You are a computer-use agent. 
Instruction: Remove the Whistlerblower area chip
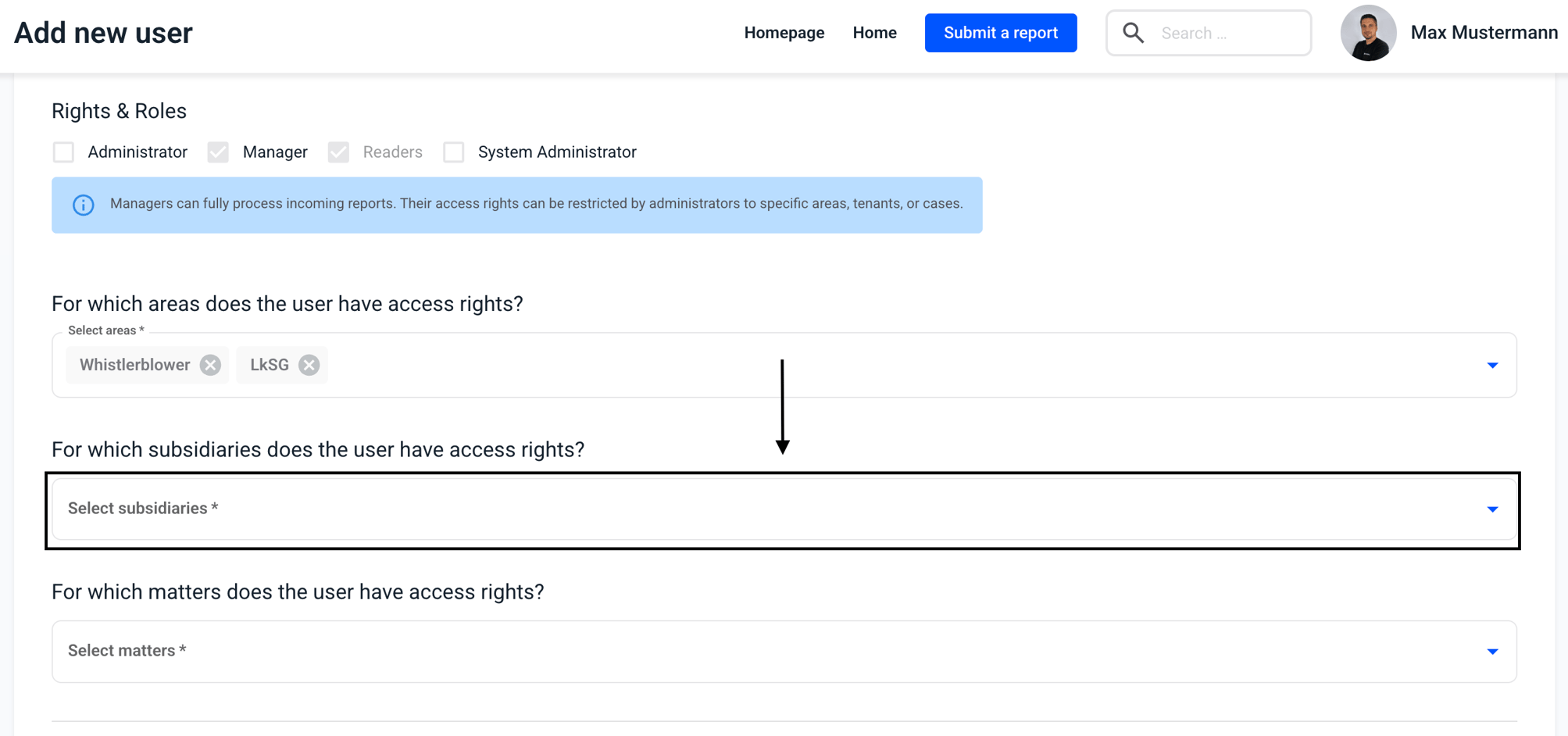(210, 365)
